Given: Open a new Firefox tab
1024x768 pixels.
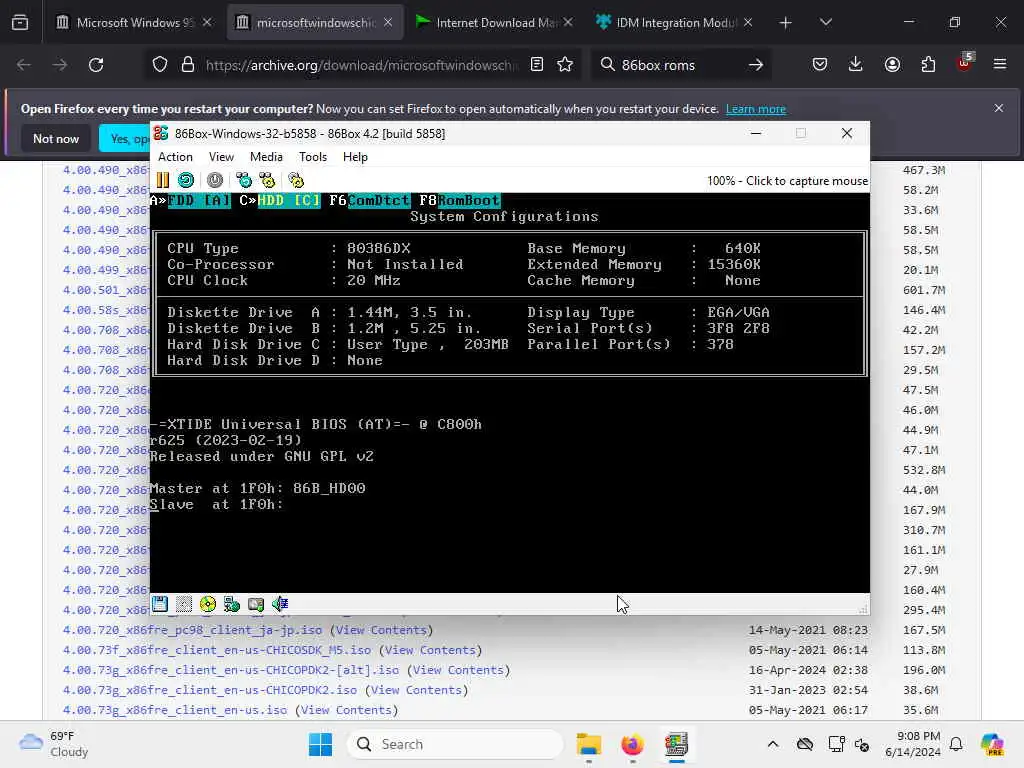Looking at the screenshot, I should click(786, 23).
